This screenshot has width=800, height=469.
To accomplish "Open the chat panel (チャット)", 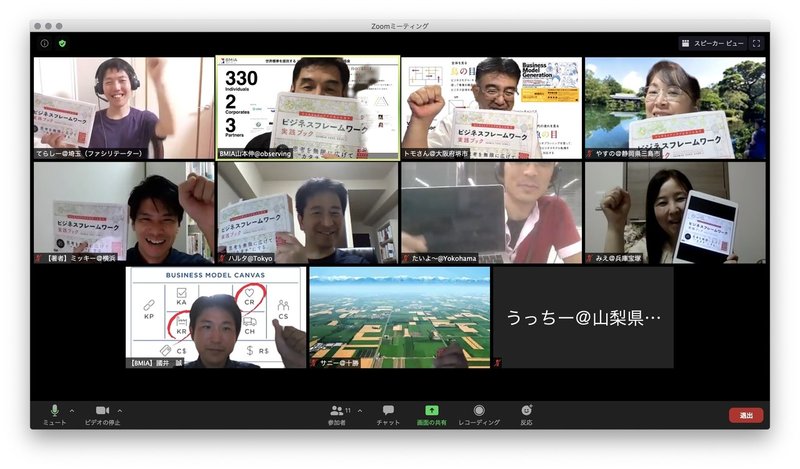I will 388,414.
